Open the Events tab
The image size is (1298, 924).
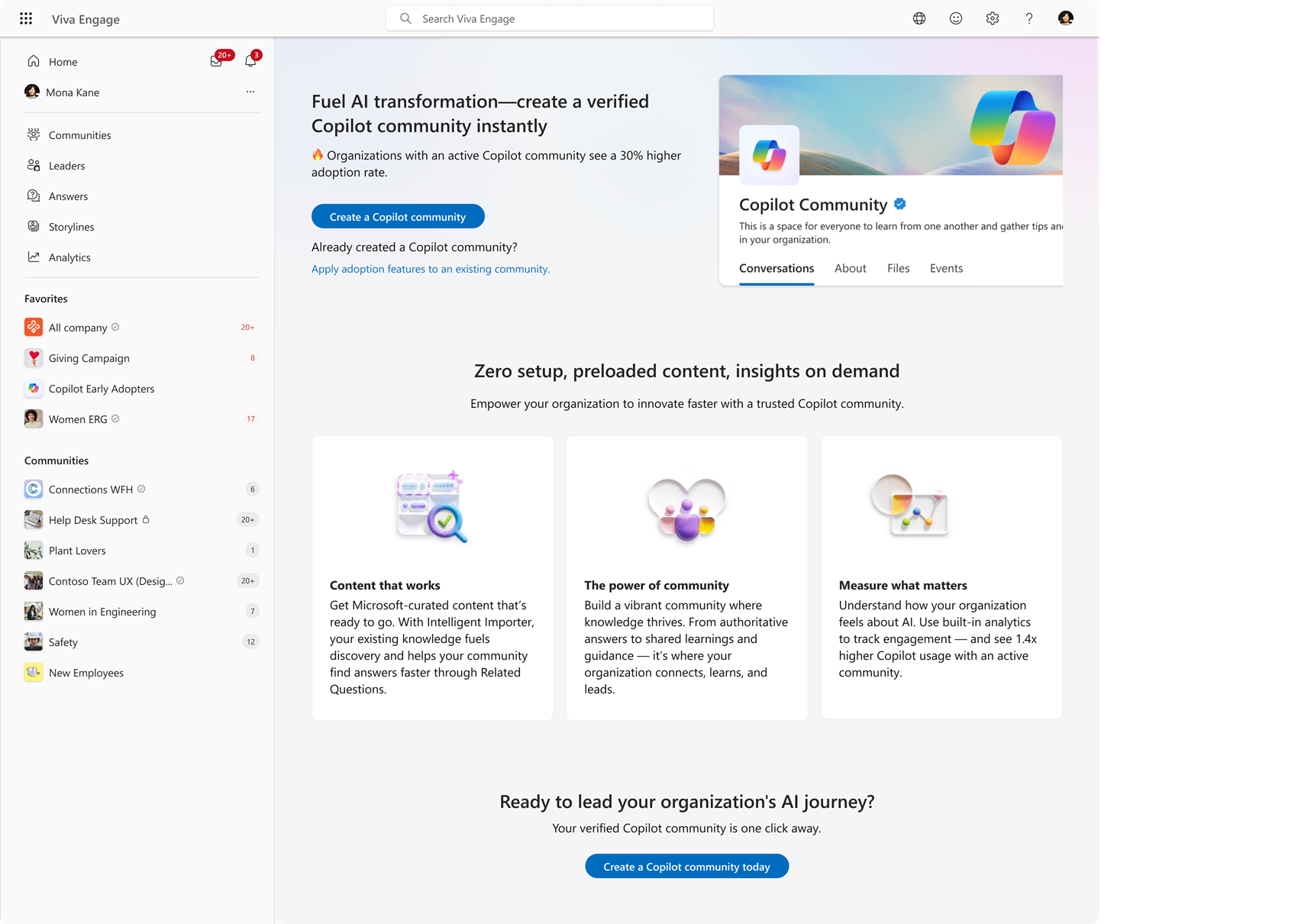point(946,268)
